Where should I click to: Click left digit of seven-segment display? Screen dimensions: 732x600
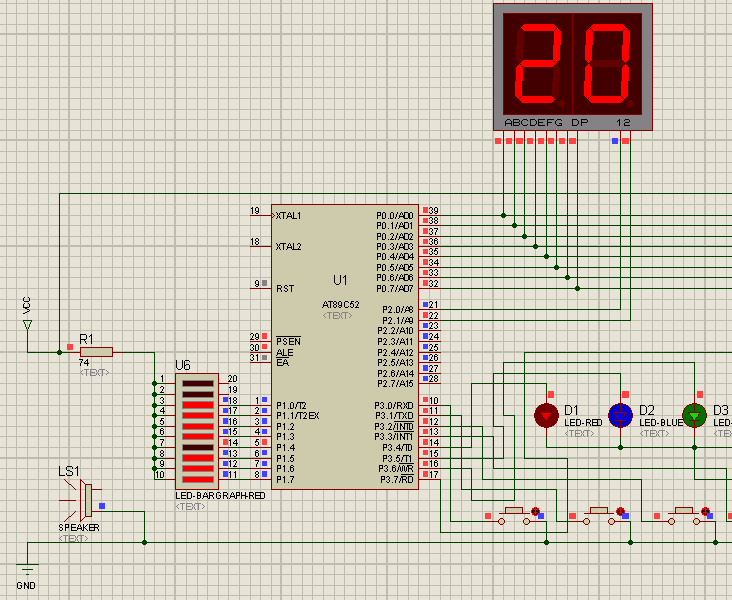(x=538, y=64)
